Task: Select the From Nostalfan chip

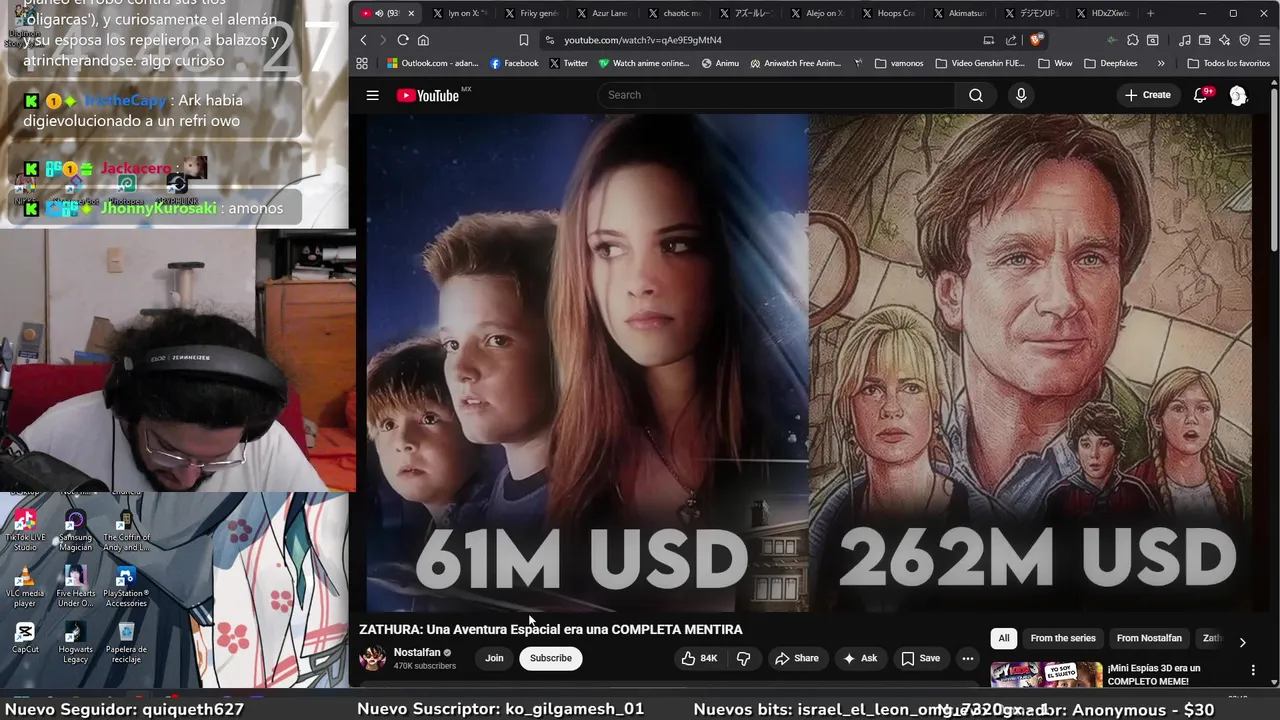Action: 1149,638
